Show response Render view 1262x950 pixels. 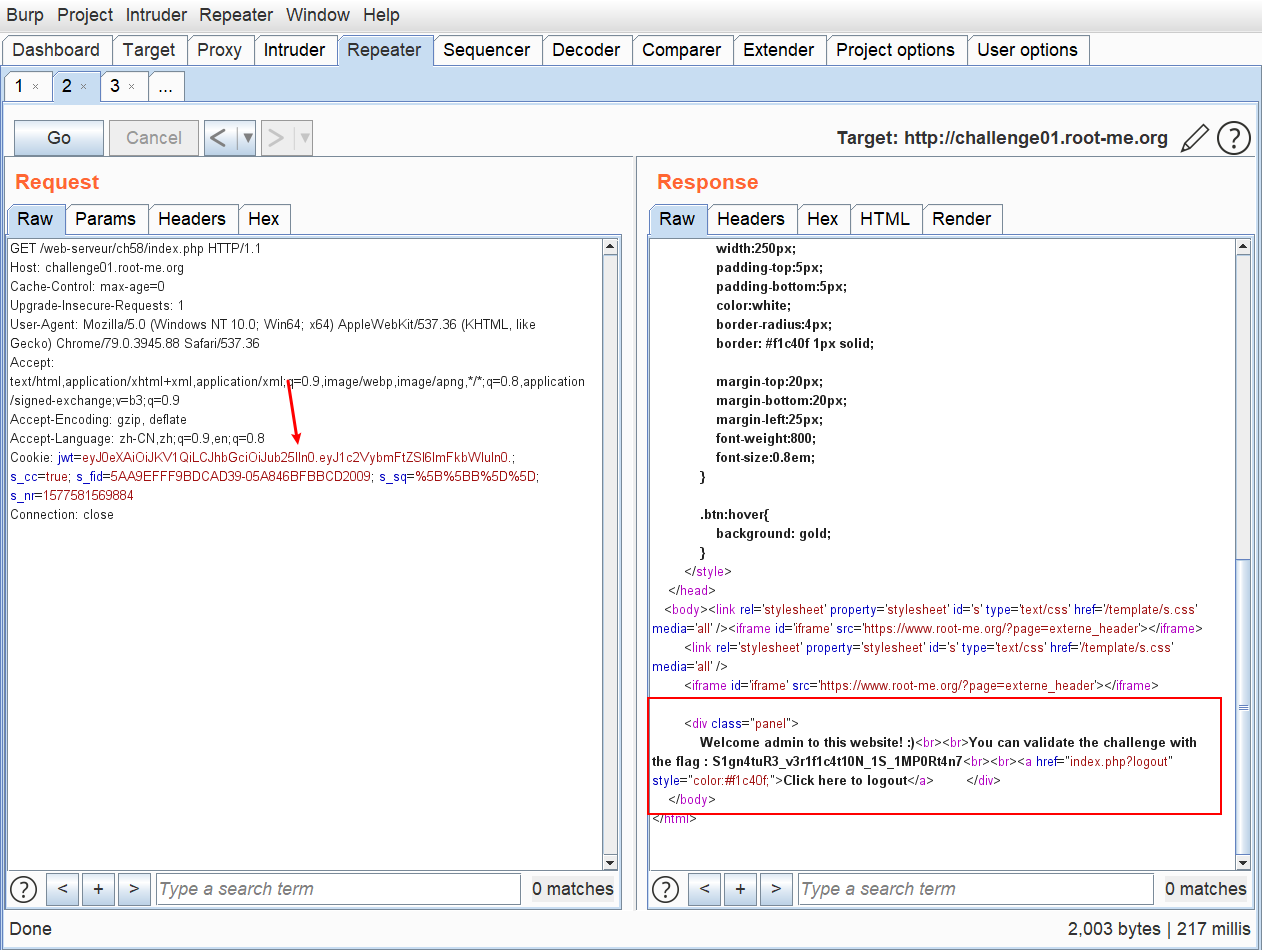coord(962,219)
